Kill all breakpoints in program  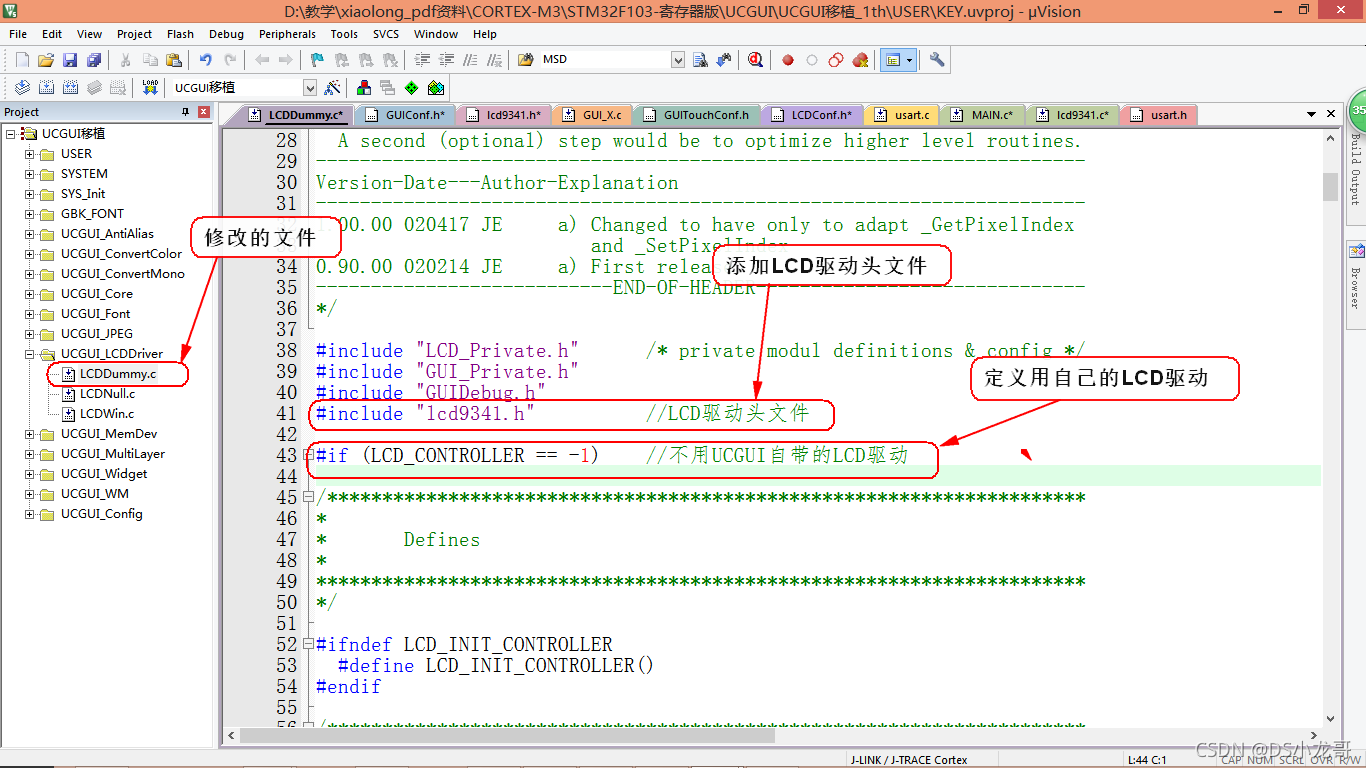click(x=860, y=60)
